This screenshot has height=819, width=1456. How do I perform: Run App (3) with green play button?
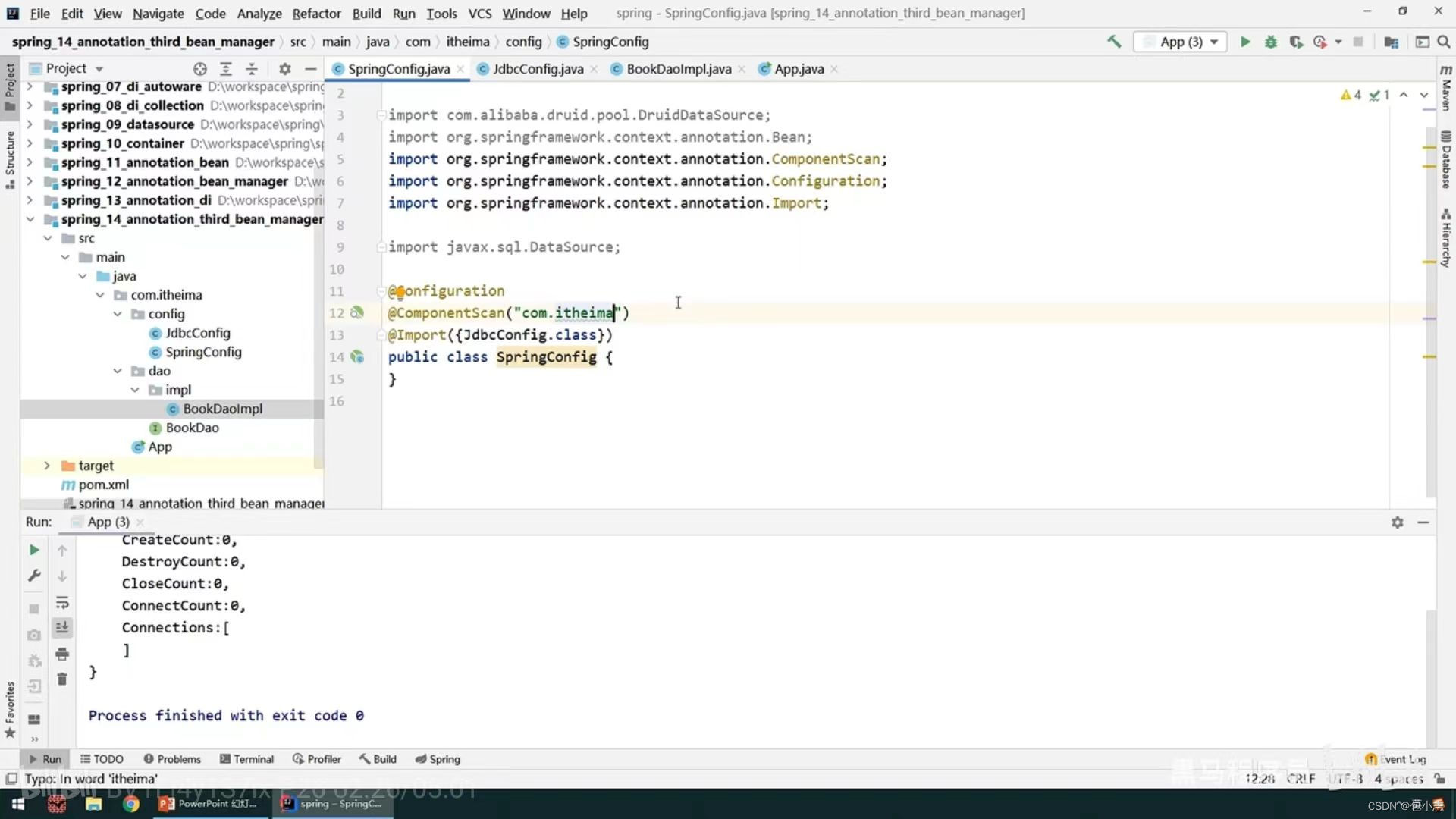[x=1244, y=42]
